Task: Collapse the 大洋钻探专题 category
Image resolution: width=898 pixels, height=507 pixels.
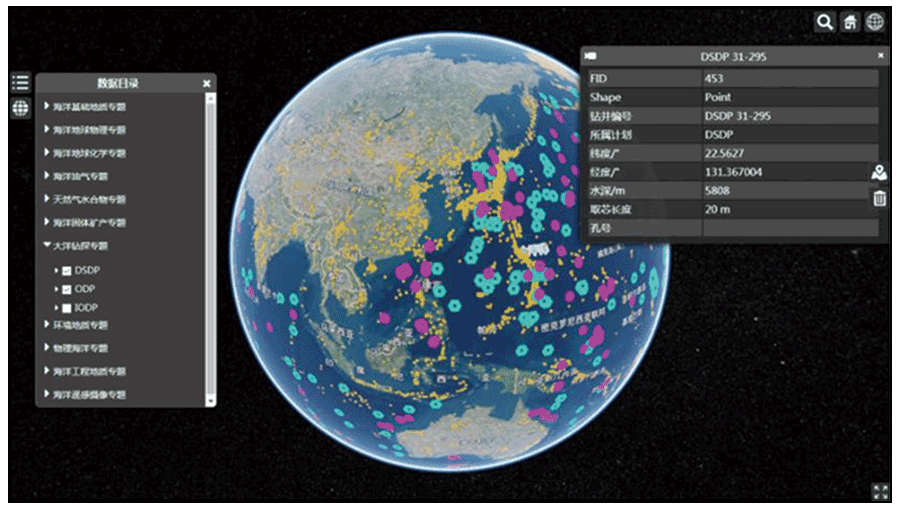Action: click(47, 245)
